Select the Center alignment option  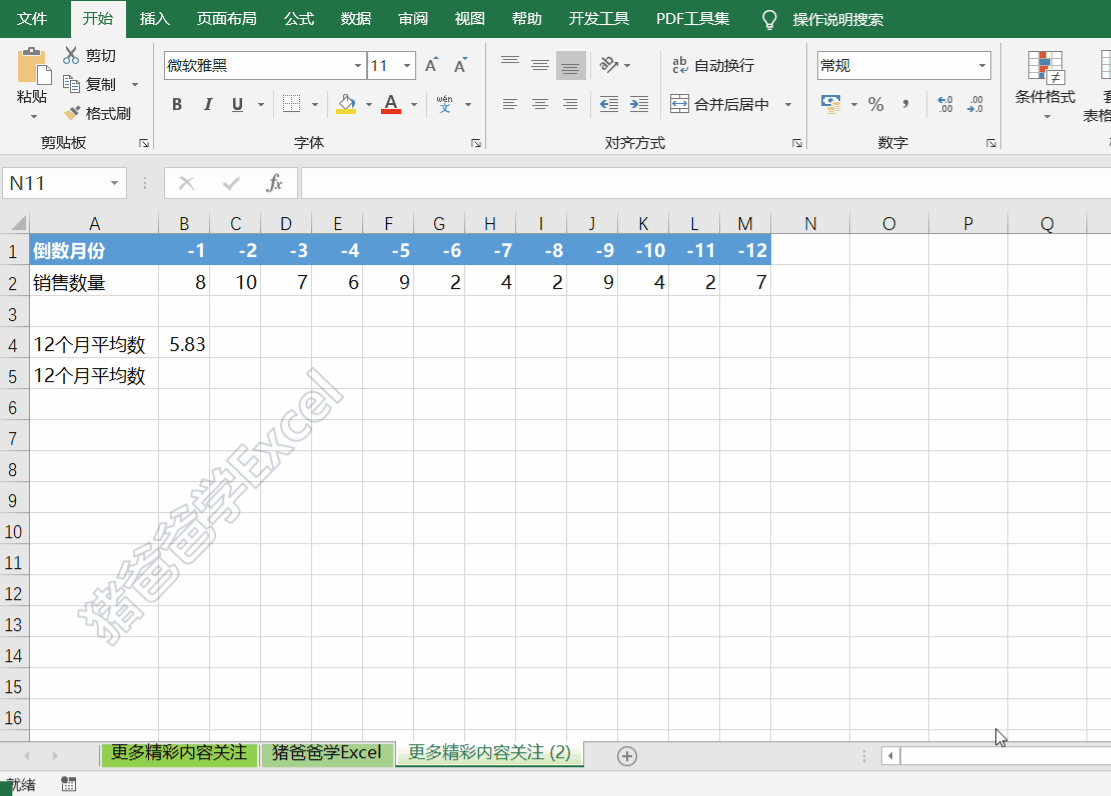click(x=540, y=103)
